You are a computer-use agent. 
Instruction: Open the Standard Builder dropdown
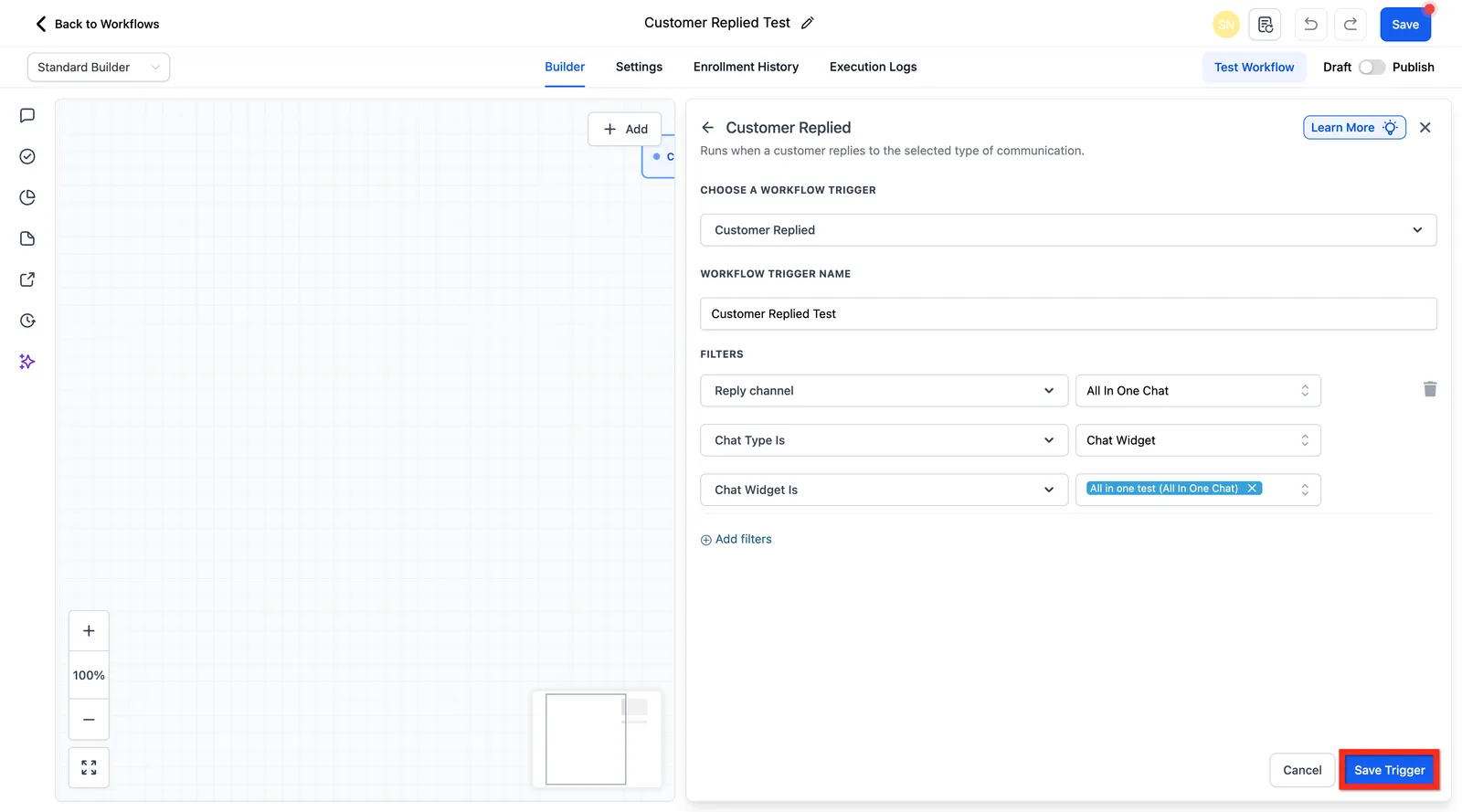coord(99,68)
